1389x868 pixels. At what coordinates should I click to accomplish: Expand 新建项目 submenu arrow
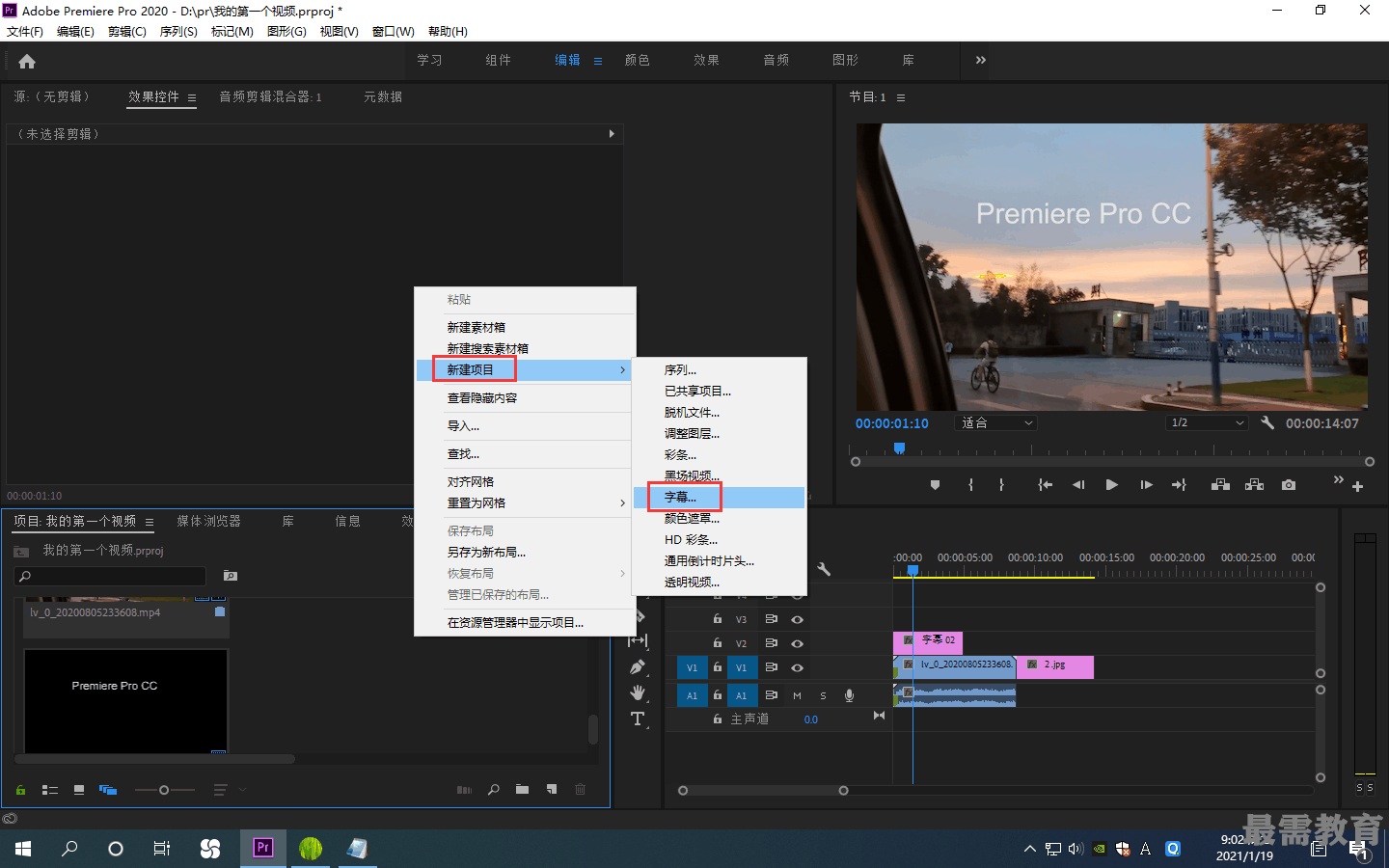pyautogui.click(x=622, y=370)
